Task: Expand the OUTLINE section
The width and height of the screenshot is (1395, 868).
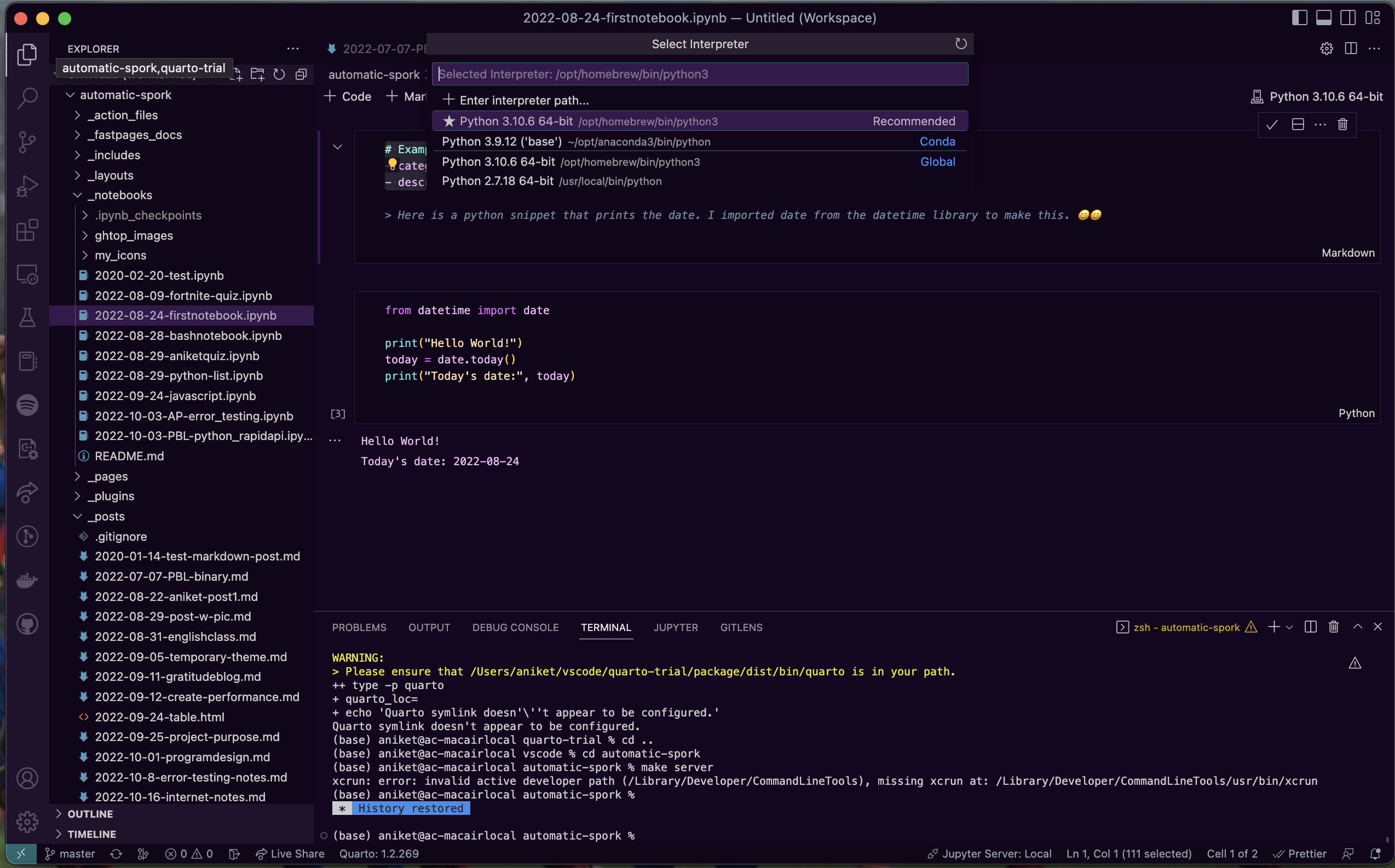Action: [90, 814]
